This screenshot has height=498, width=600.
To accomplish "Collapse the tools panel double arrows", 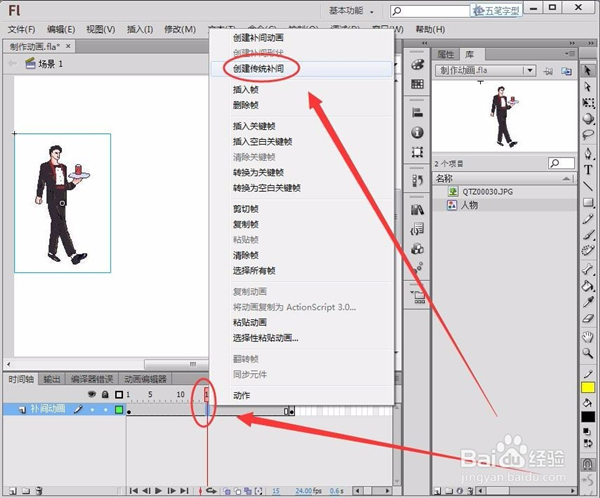I will [592, 43].
